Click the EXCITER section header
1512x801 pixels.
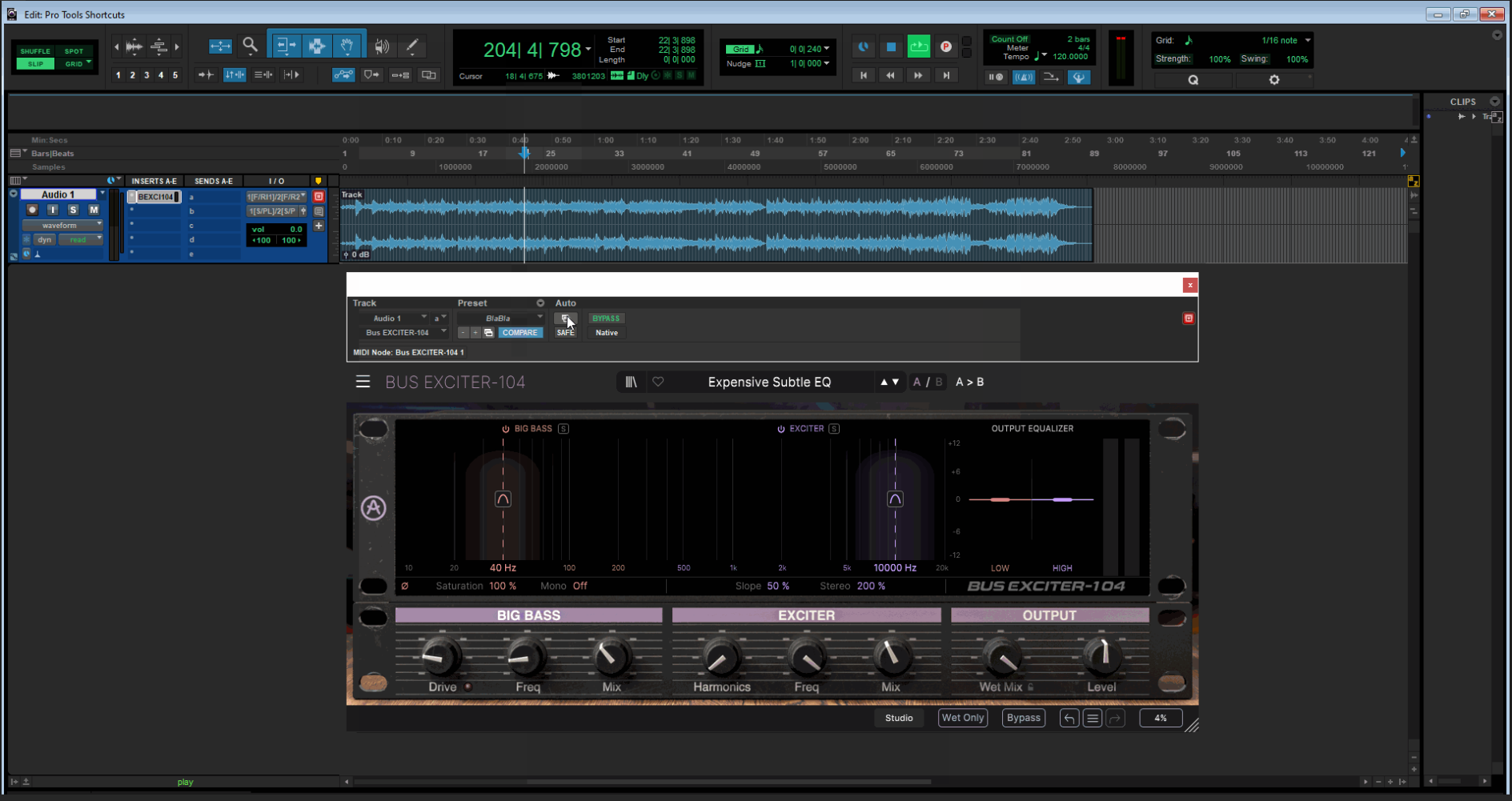click(806, 615)
